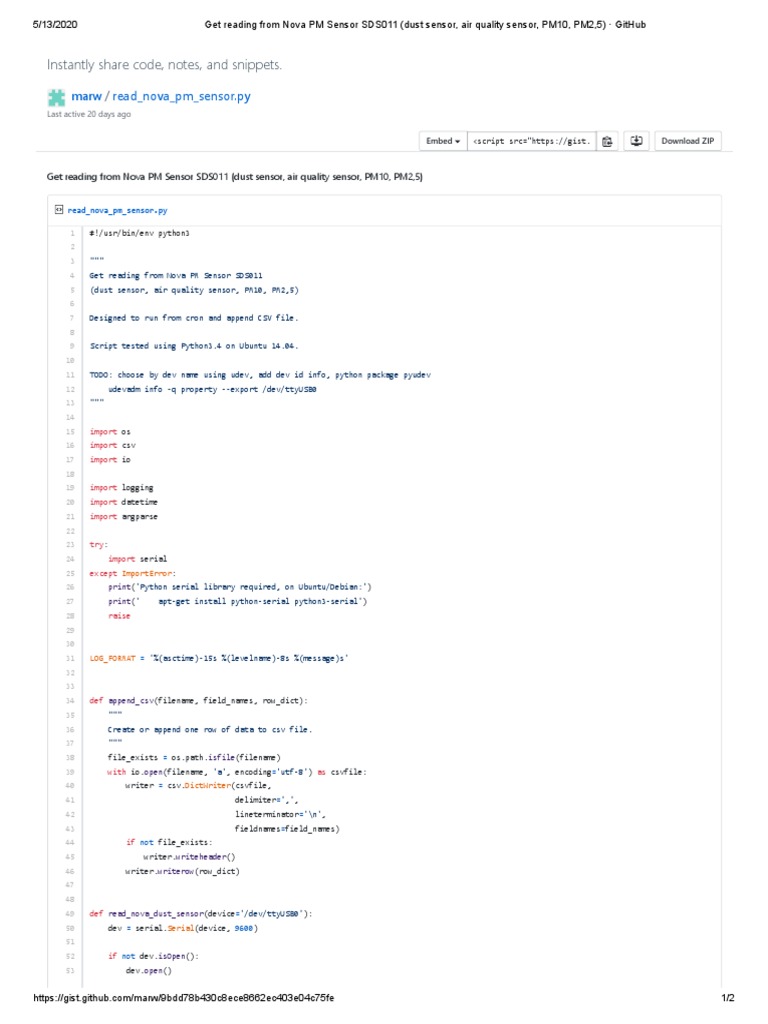
Task: Click the 'import logging' code line
Action: tap(121, 488)
